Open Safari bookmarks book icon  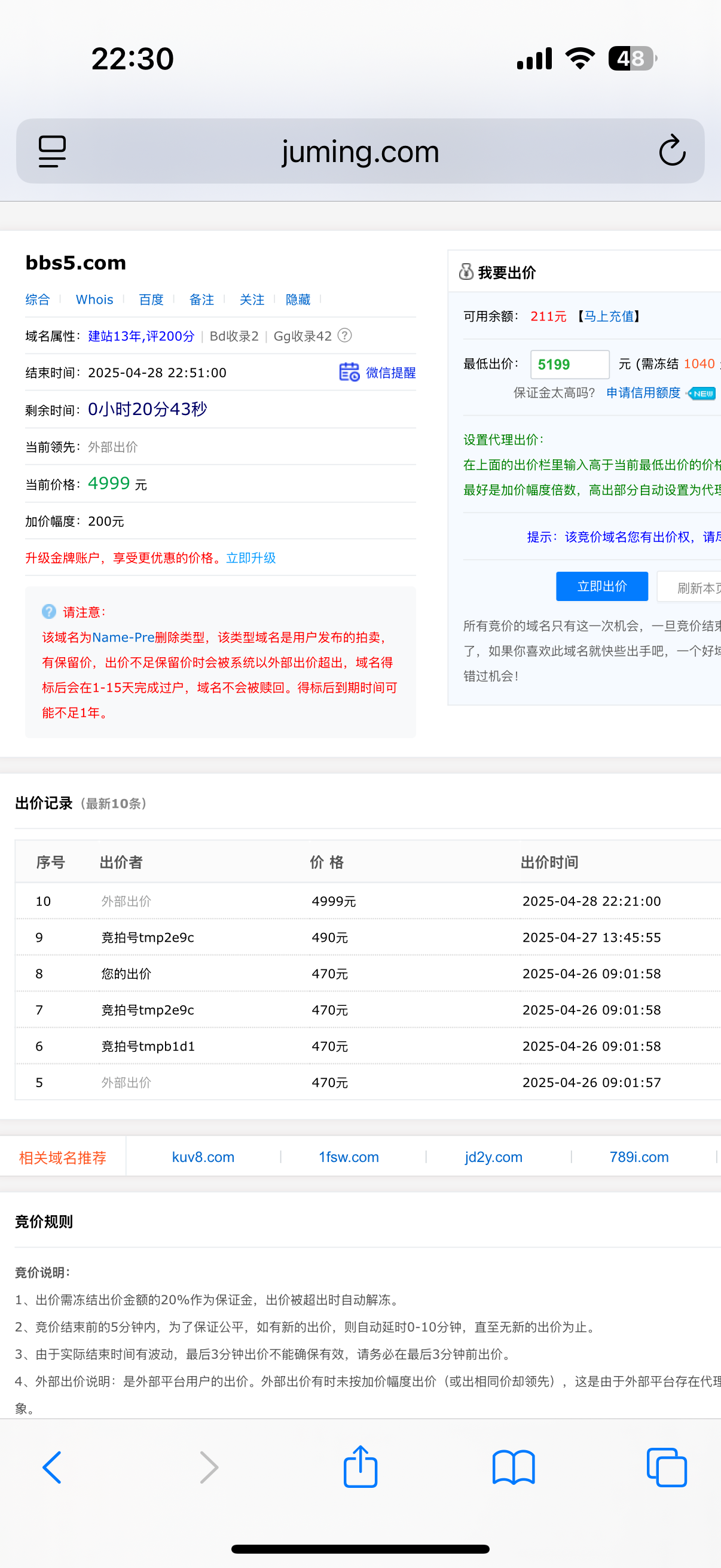514,1467
